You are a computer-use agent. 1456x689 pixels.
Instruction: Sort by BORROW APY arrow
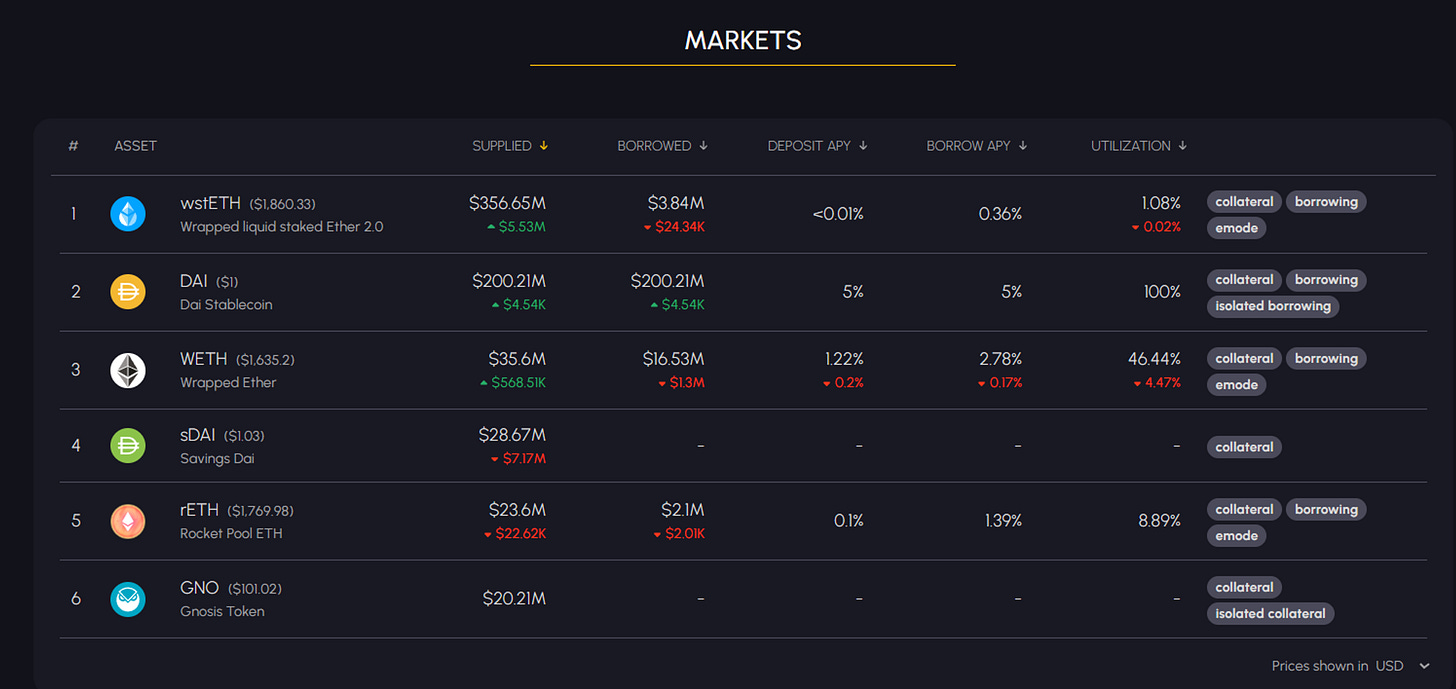(x=1023, y=146)
